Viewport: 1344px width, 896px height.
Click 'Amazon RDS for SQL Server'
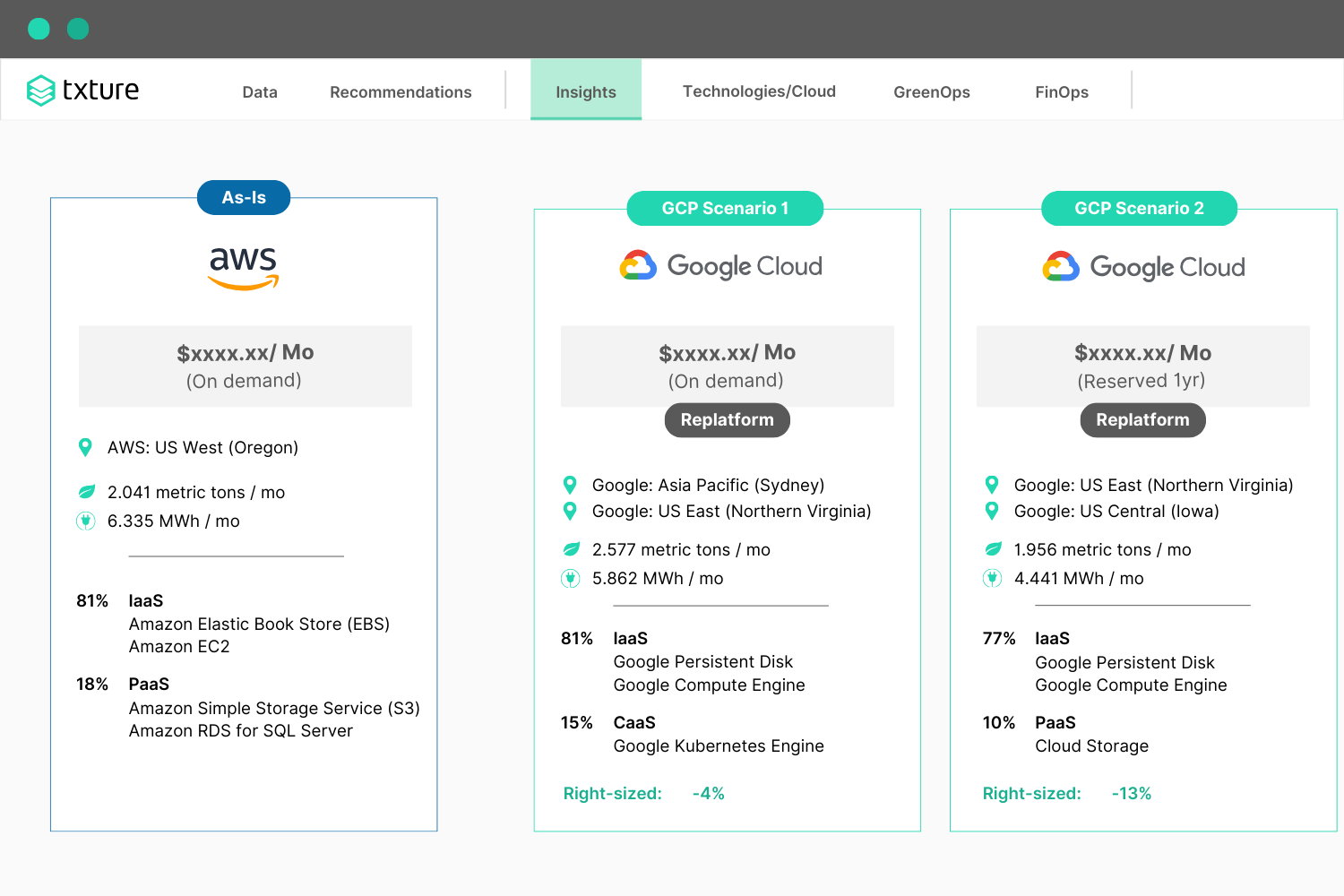(x=241, y=730)
